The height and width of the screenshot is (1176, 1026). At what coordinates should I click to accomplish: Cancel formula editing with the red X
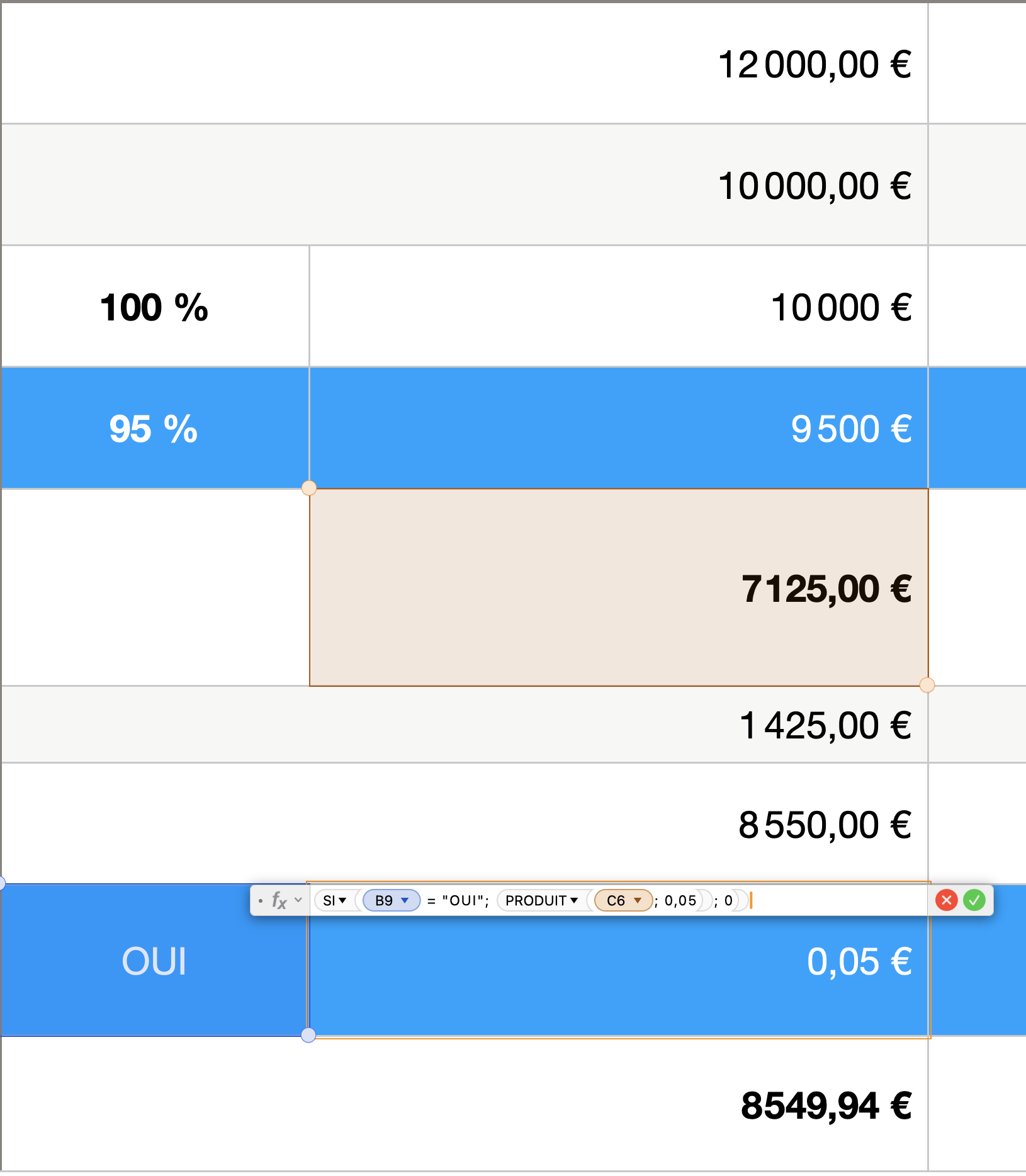pos(946,900)
